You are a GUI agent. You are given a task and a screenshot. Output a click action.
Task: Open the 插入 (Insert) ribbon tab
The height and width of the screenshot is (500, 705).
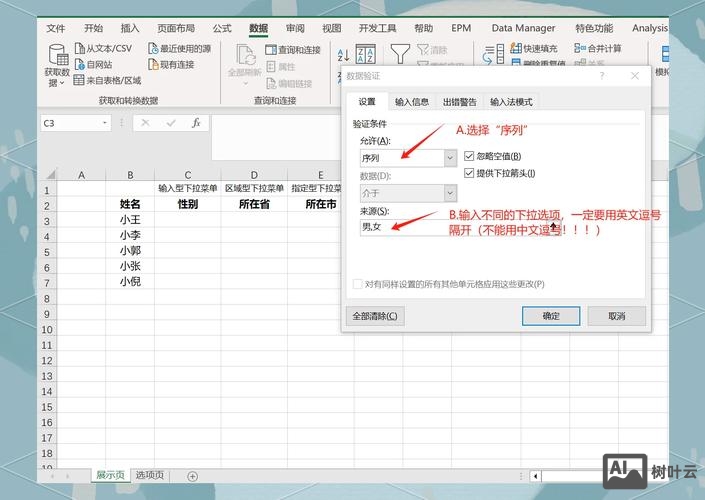click(x=130, y=28)
